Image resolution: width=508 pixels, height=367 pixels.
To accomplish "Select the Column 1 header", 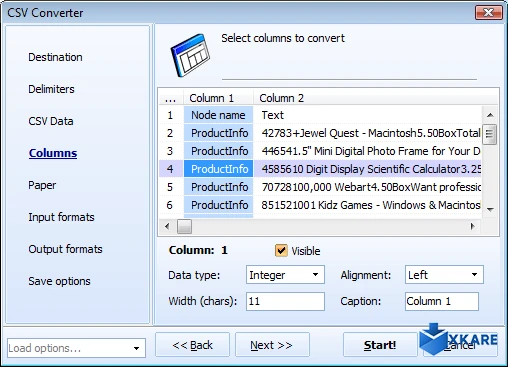I will tap(218, 98).
